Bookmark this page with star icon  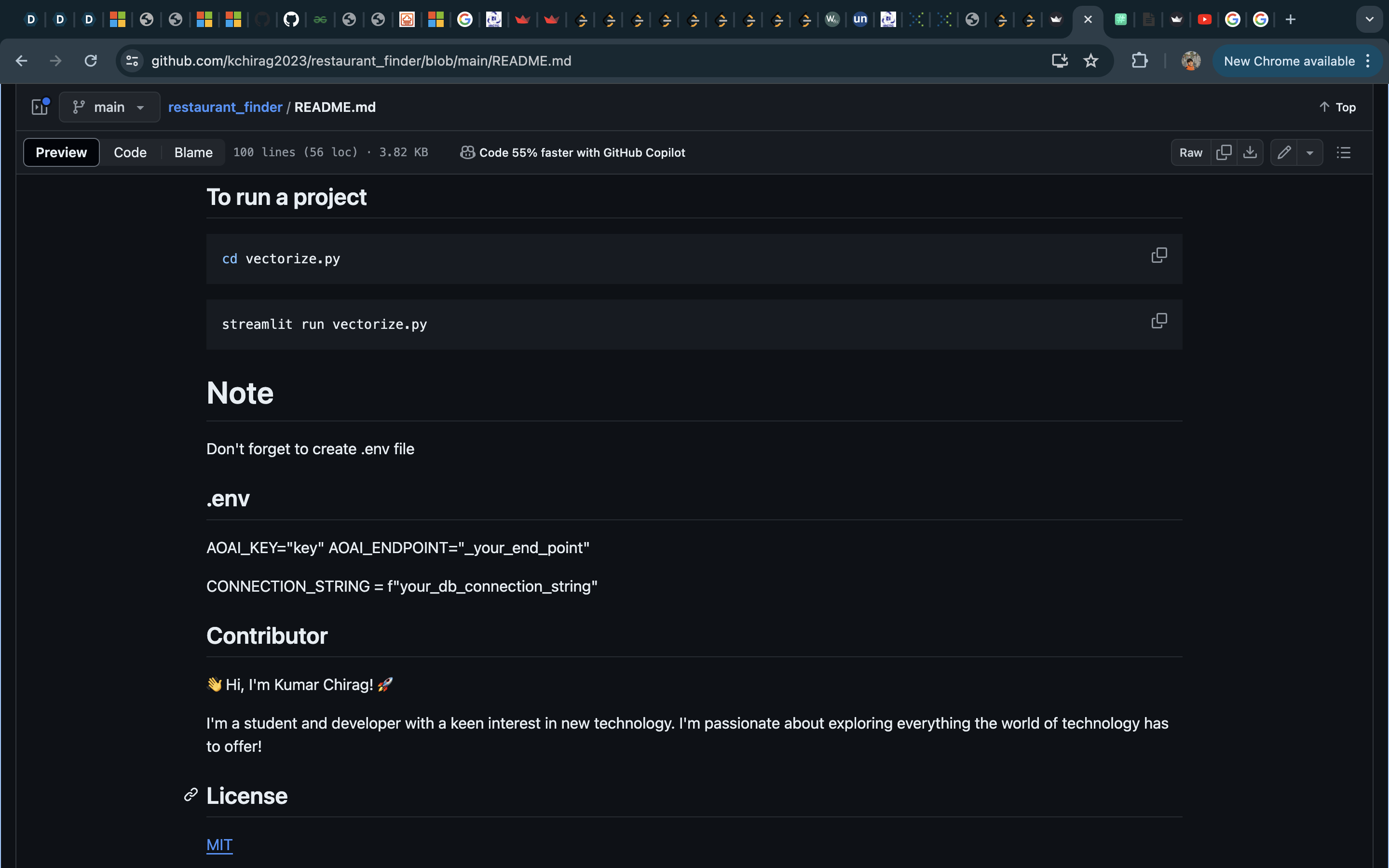click(1090, 61)
